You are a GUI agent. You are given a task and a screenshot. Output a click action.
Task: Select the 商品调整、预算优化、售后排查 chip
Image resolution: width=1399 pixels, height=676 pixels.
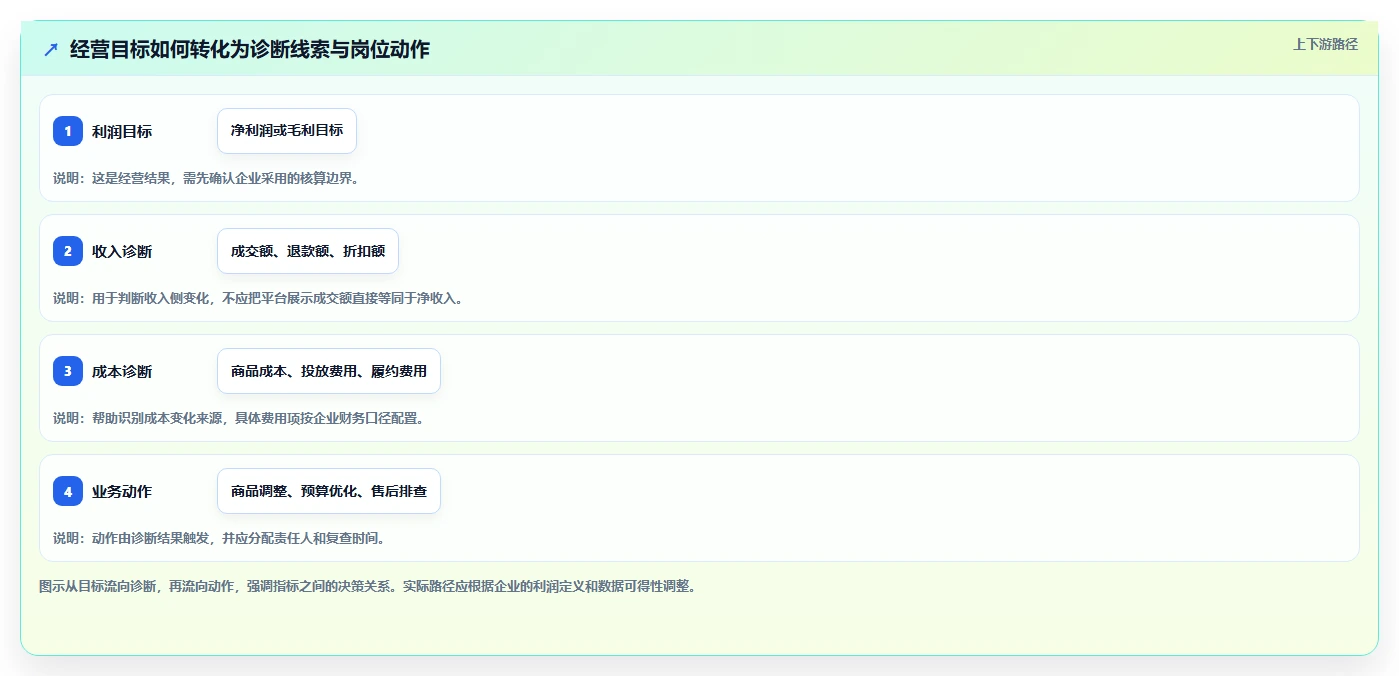click(329, 491)
